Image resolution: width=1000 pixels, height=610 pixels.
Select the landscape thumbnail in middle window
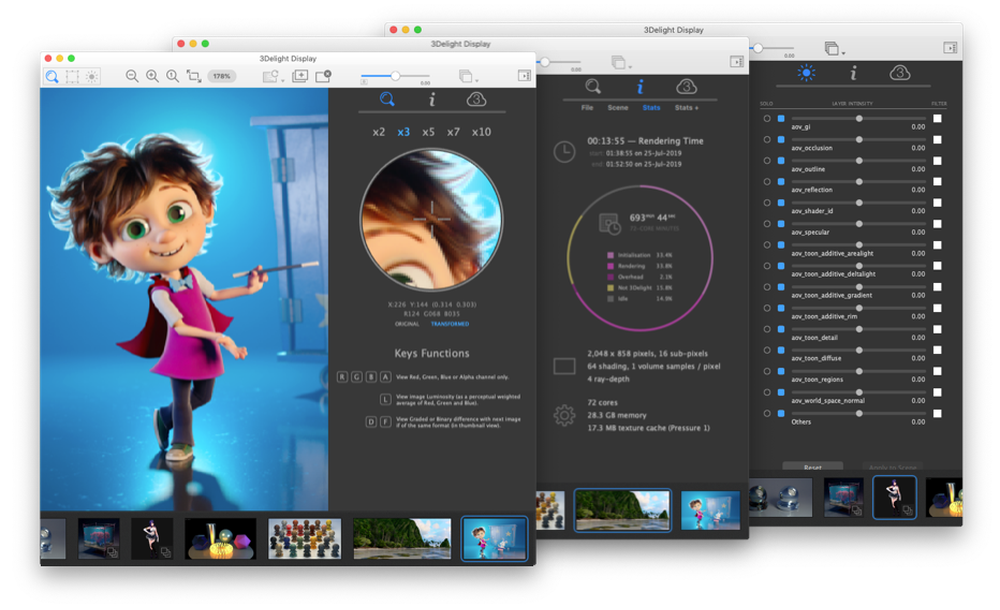coord(622,510)
